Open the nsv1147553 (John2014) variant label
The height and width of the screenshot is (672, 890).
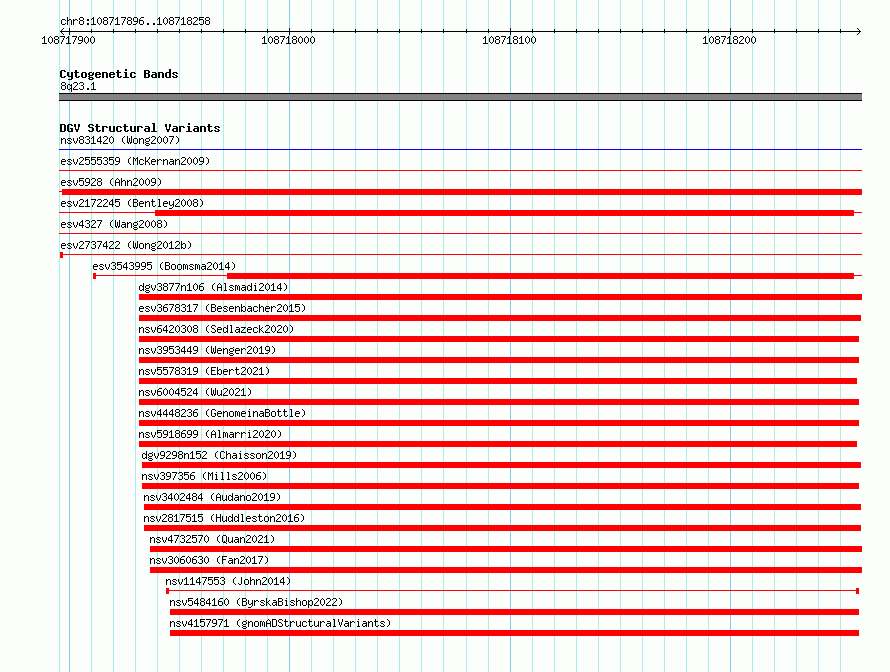[x=228, y=581]
